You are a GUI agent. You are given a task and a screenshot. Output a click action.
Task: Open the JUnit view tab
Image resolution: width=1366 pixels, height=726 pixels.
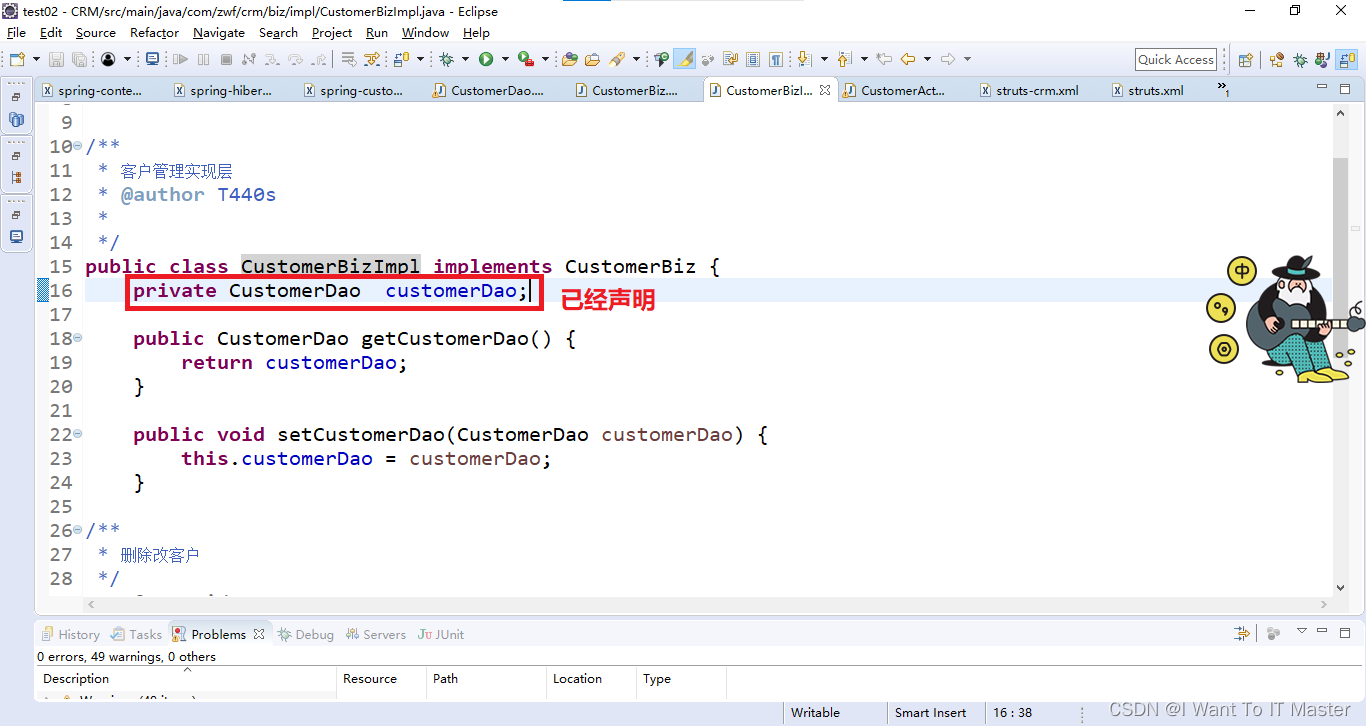point(441,634)
